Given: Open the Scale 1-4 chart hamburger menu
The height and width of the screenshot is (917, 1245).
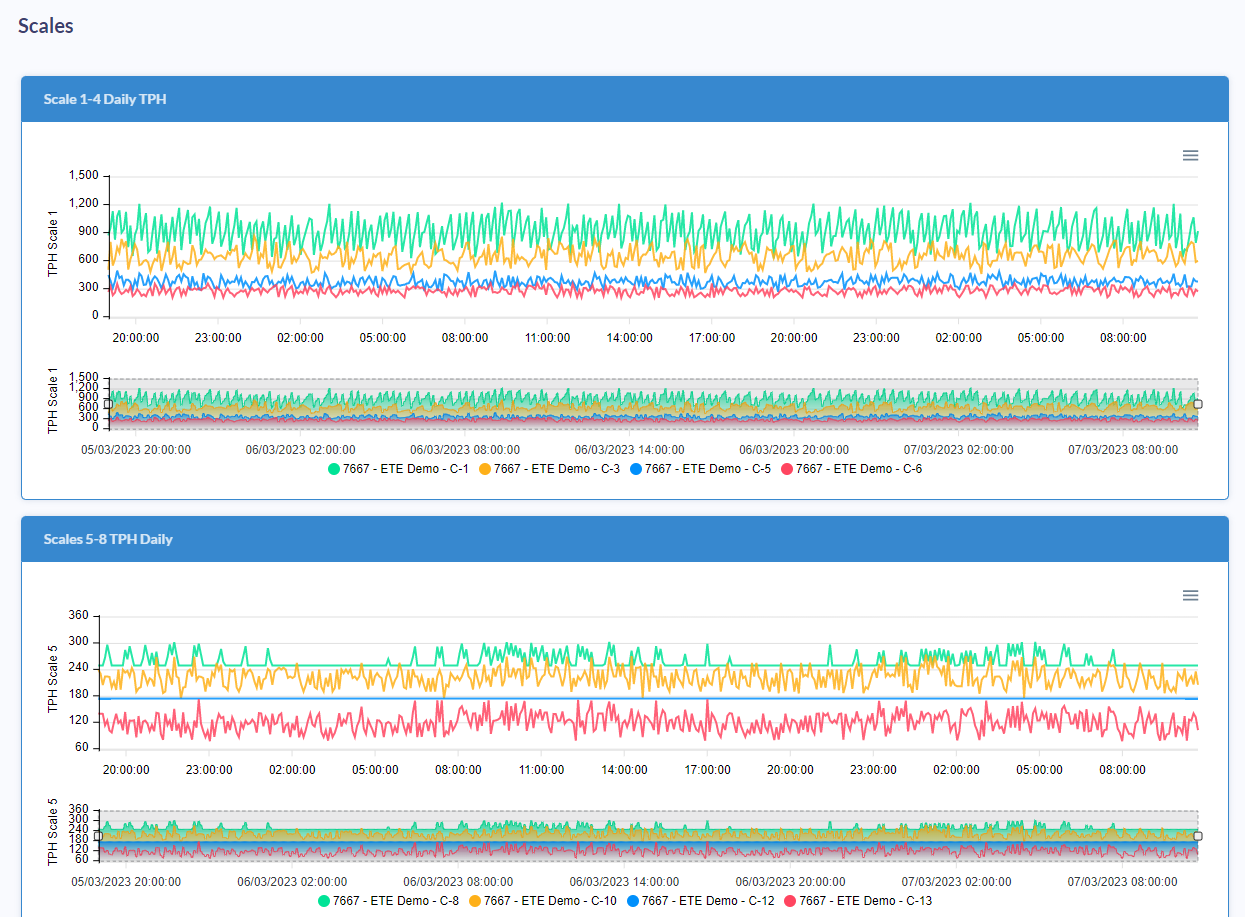Looking at the screenshot, I should (1190, 155).
